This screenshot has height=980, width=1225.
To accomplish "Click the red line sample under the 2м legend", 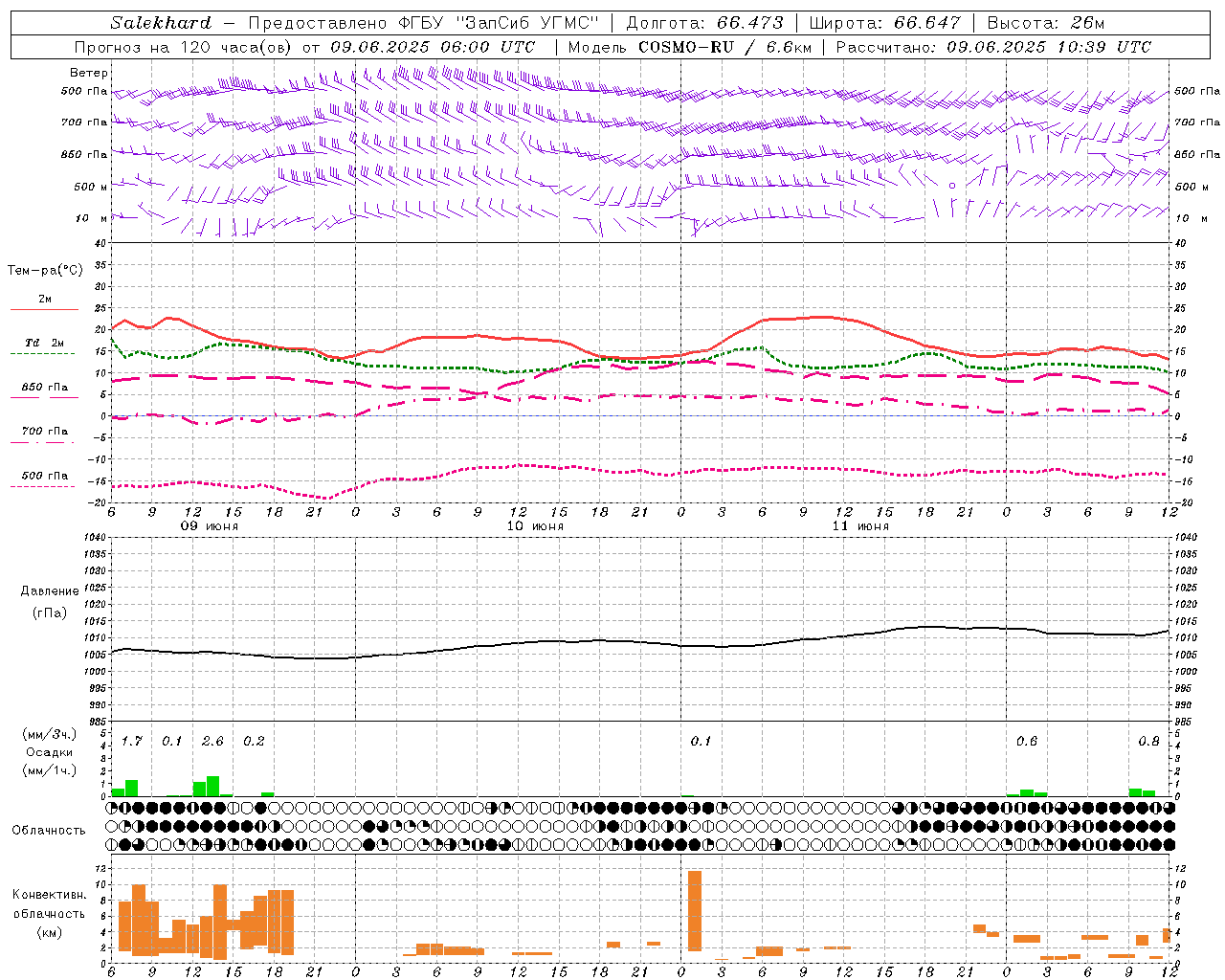I will click(x=44, y=310).
